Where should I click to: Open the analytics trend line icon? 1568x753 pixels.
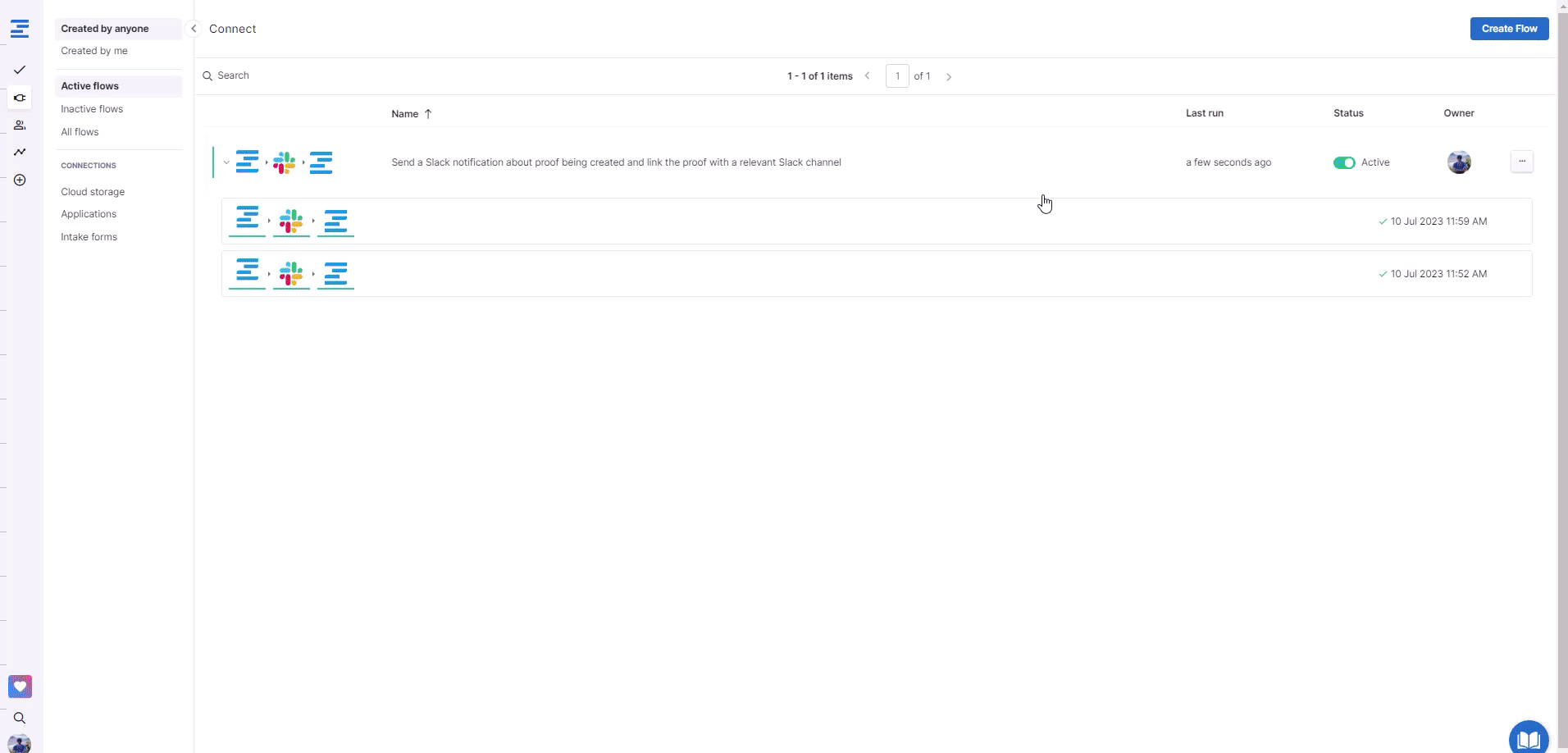point(20,152)
